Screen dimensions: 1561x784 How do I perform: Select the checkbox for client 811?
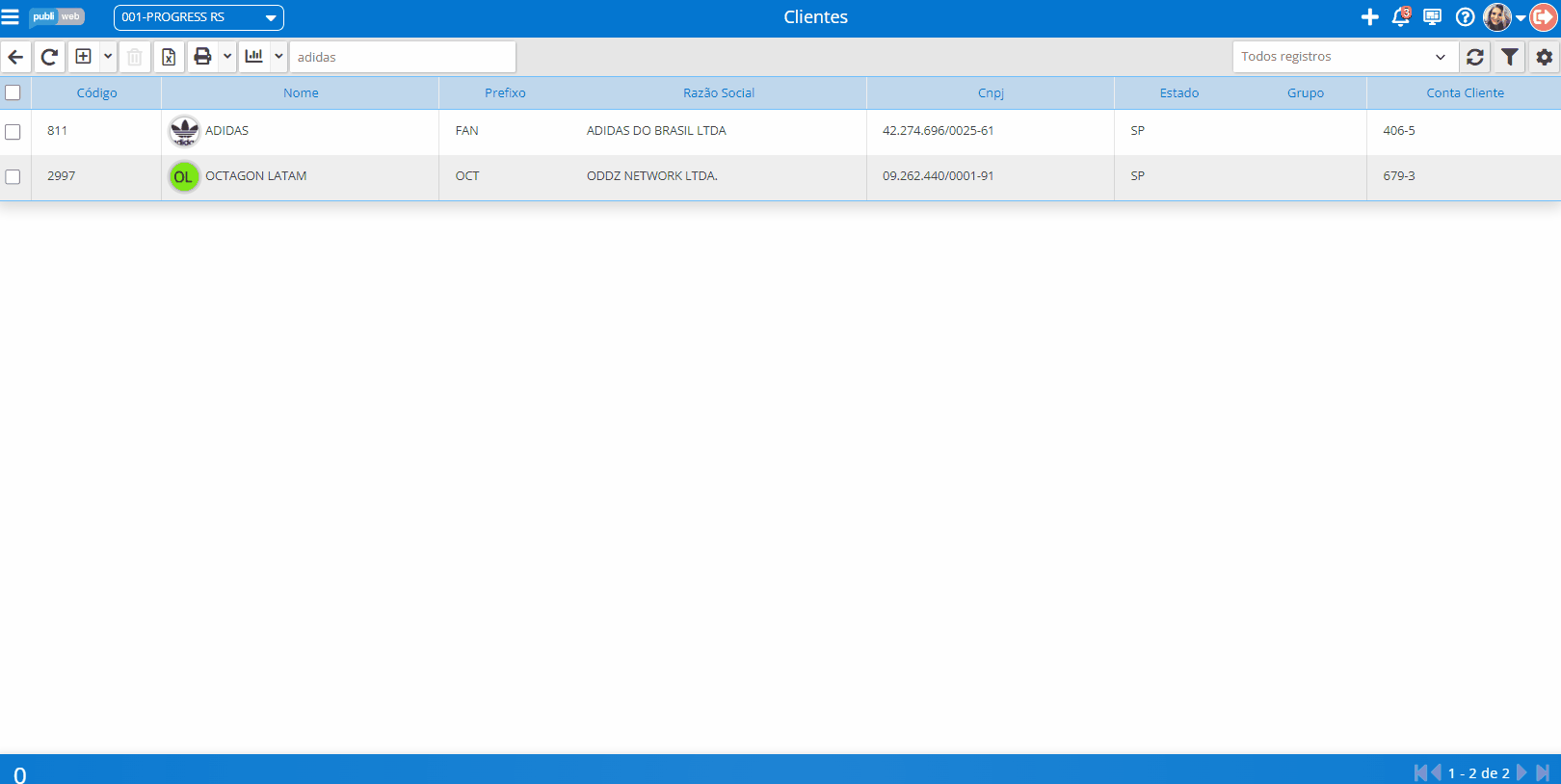pyautogui.click(x=13, y=131)
